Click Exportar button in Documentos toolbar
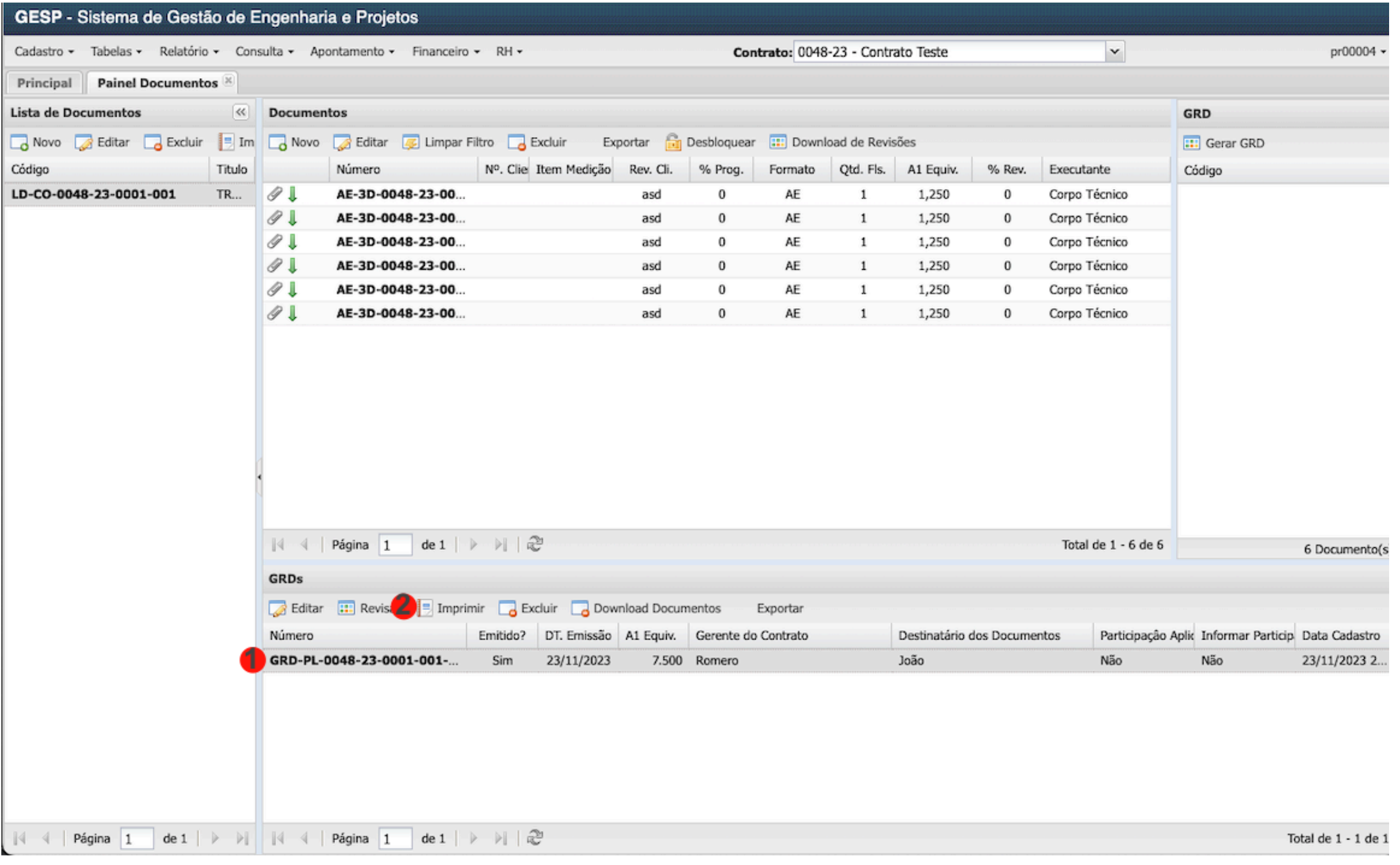 [x=625, y=142]
